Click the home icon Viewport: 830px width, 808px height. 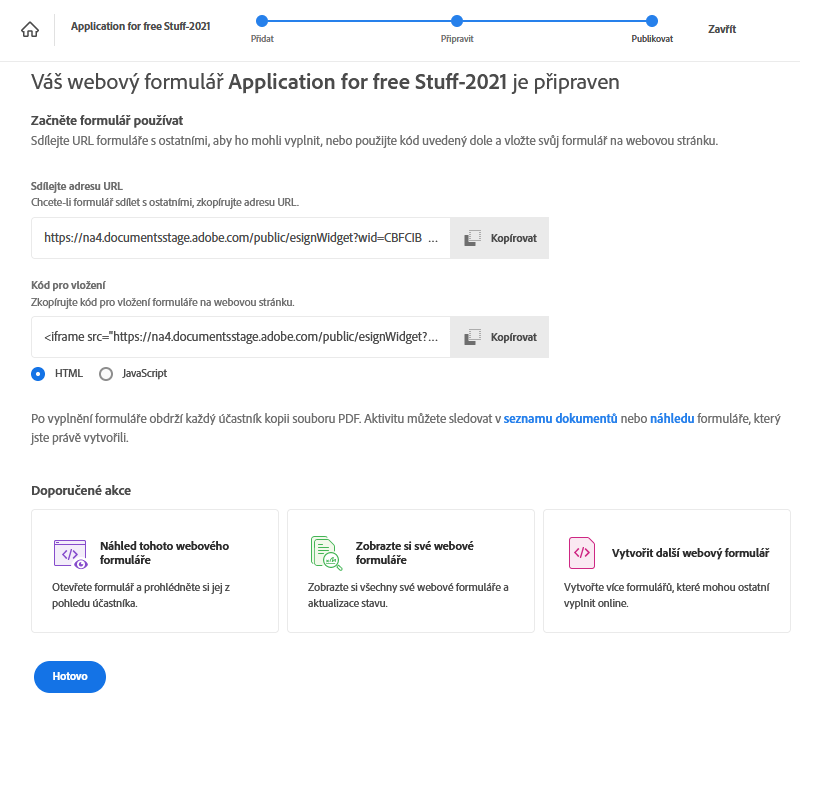click(30, 29)
